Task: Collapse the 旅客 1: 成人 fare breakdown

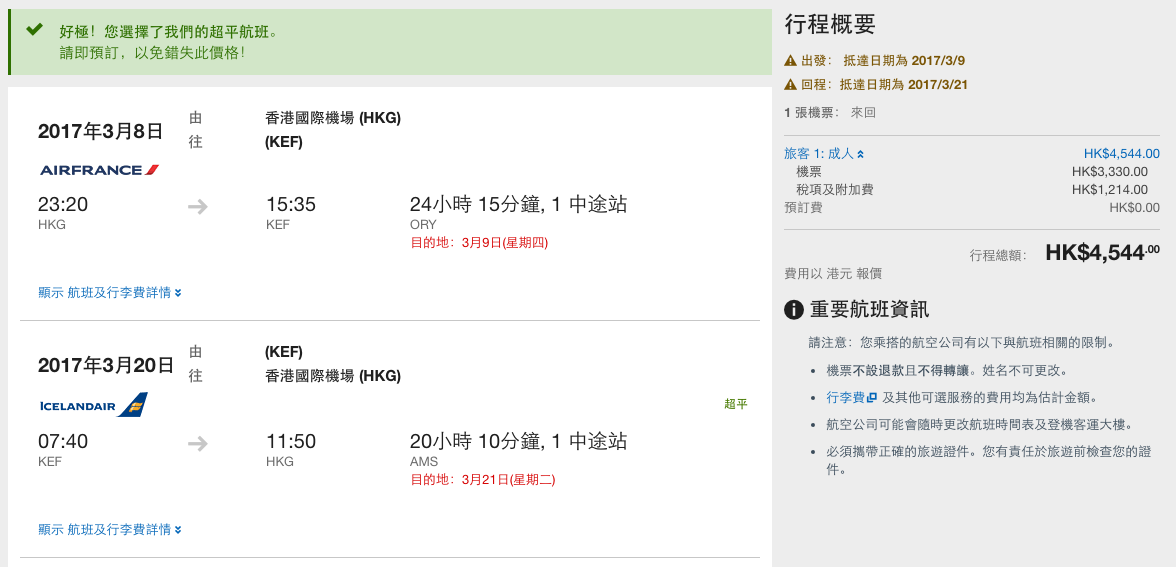Action: (824, 154)
